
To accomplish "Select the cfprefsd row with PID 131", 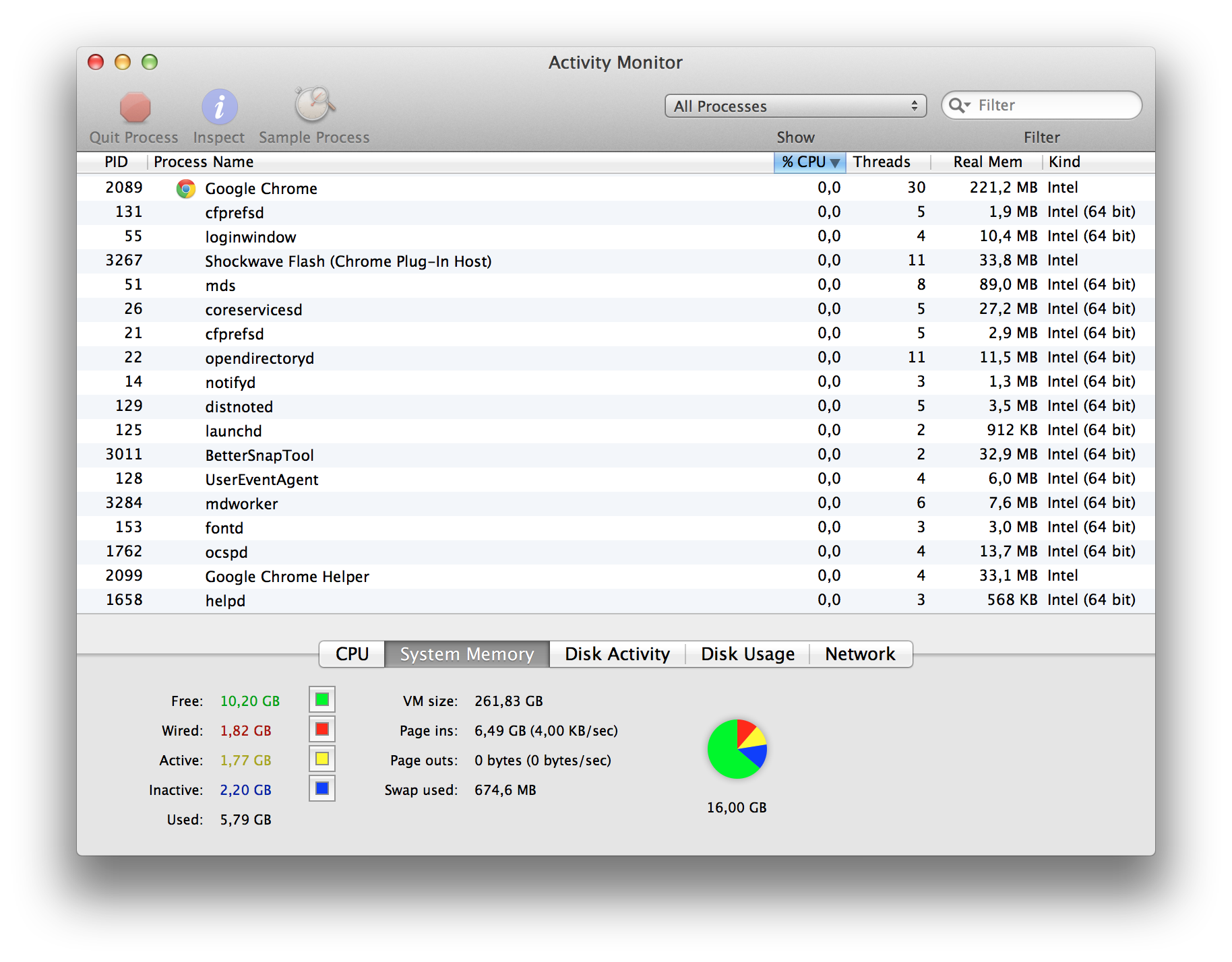I will point(616,213).
